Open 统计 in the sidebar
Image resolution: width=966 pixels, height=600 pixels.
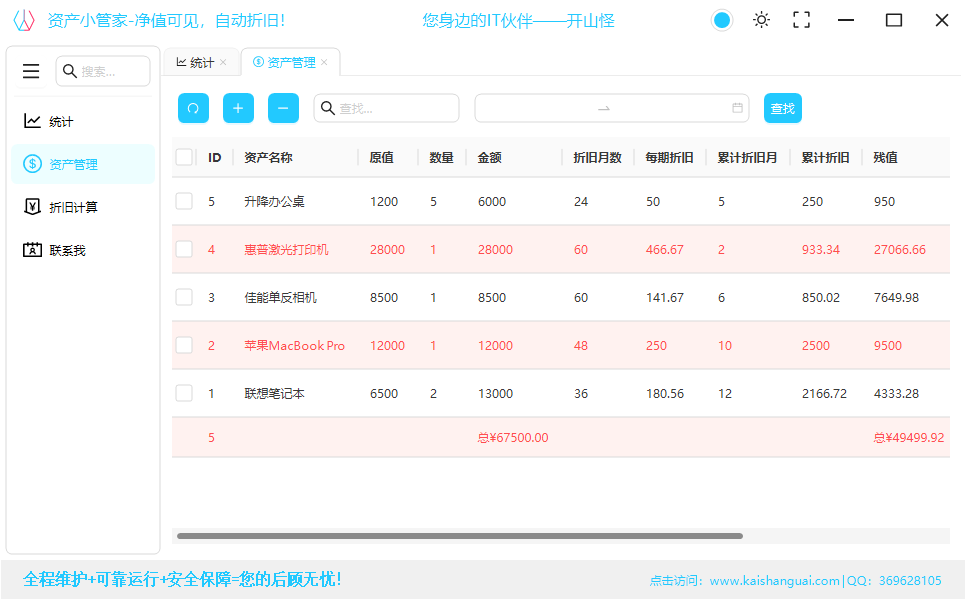coord(83,121)
